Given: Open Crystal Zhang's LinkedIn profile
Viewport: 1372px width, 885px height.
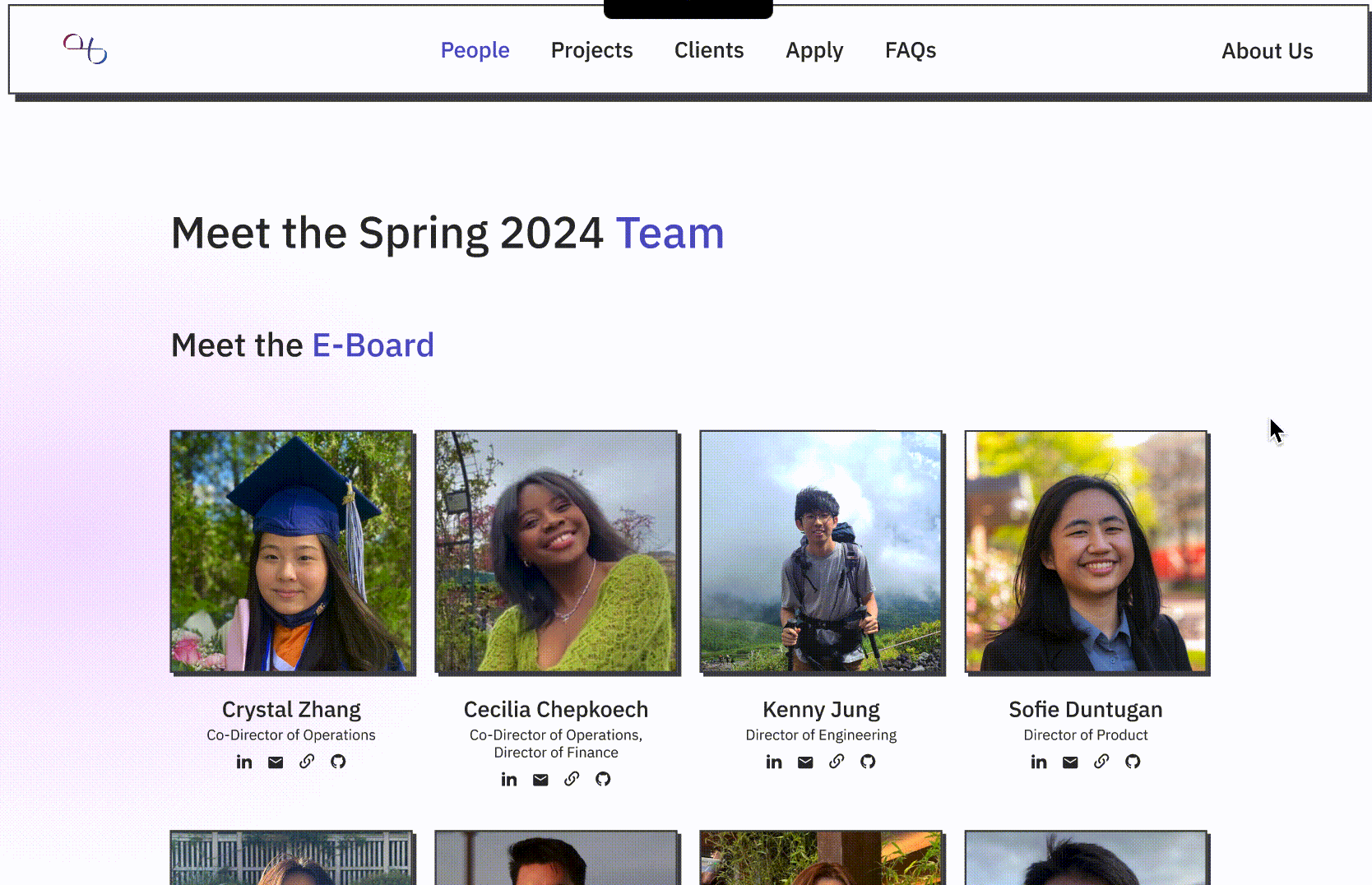Looking at the screenshot, I should point(244,762).
